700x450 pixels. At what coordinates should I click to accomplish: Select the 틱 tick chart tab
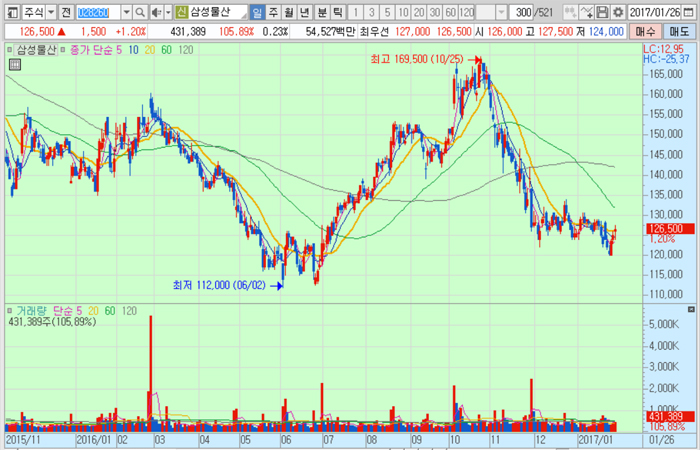[337, 12]
